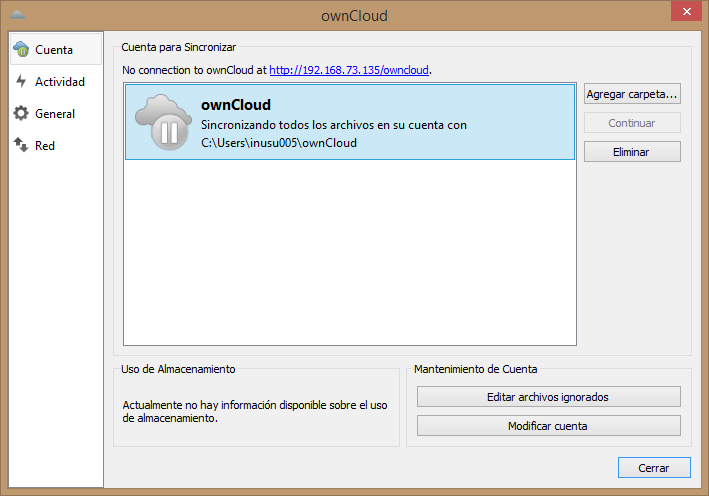709x496 pixels.
Task: Open the http://192.168.73.135/owncloud link
Action: point(349,70)
